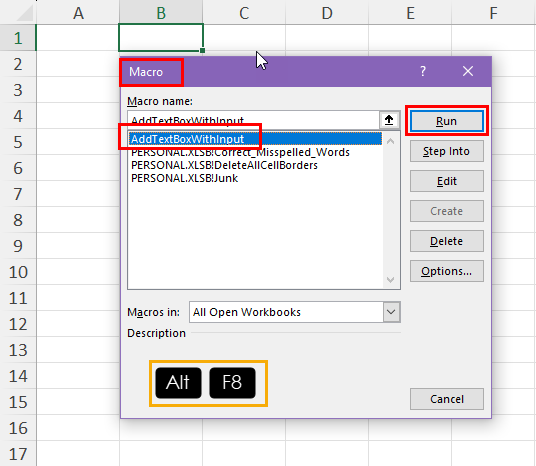Click the macro list scroll up arrow
This screenshot has width=536, height=466.
[x=390, y=141]
